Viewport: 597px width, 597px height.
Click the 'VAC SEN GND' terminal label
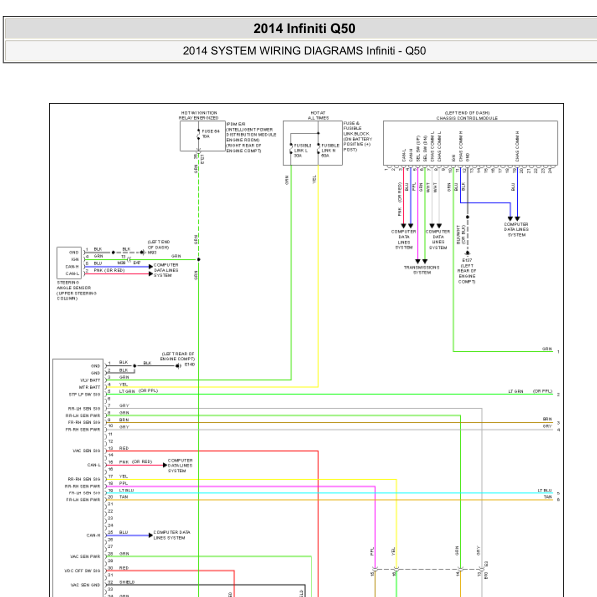85,585
